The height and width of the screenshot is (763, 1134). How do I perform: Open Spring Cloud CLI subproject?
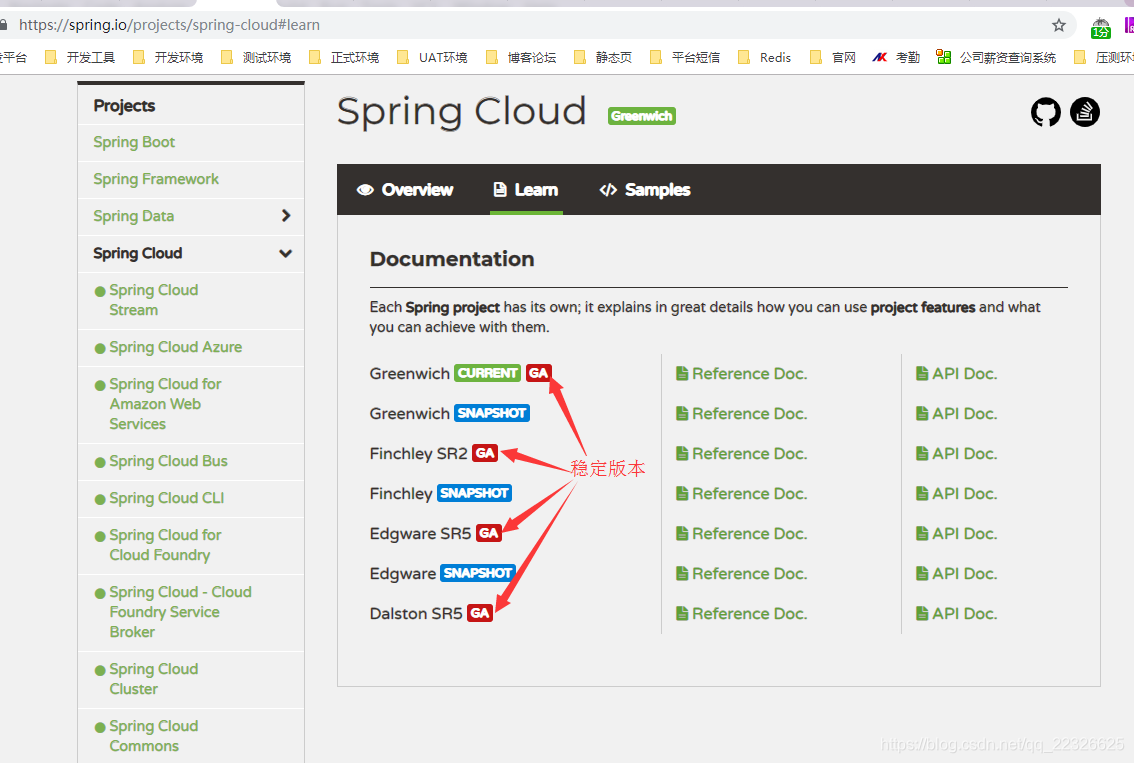pos(166,498)
